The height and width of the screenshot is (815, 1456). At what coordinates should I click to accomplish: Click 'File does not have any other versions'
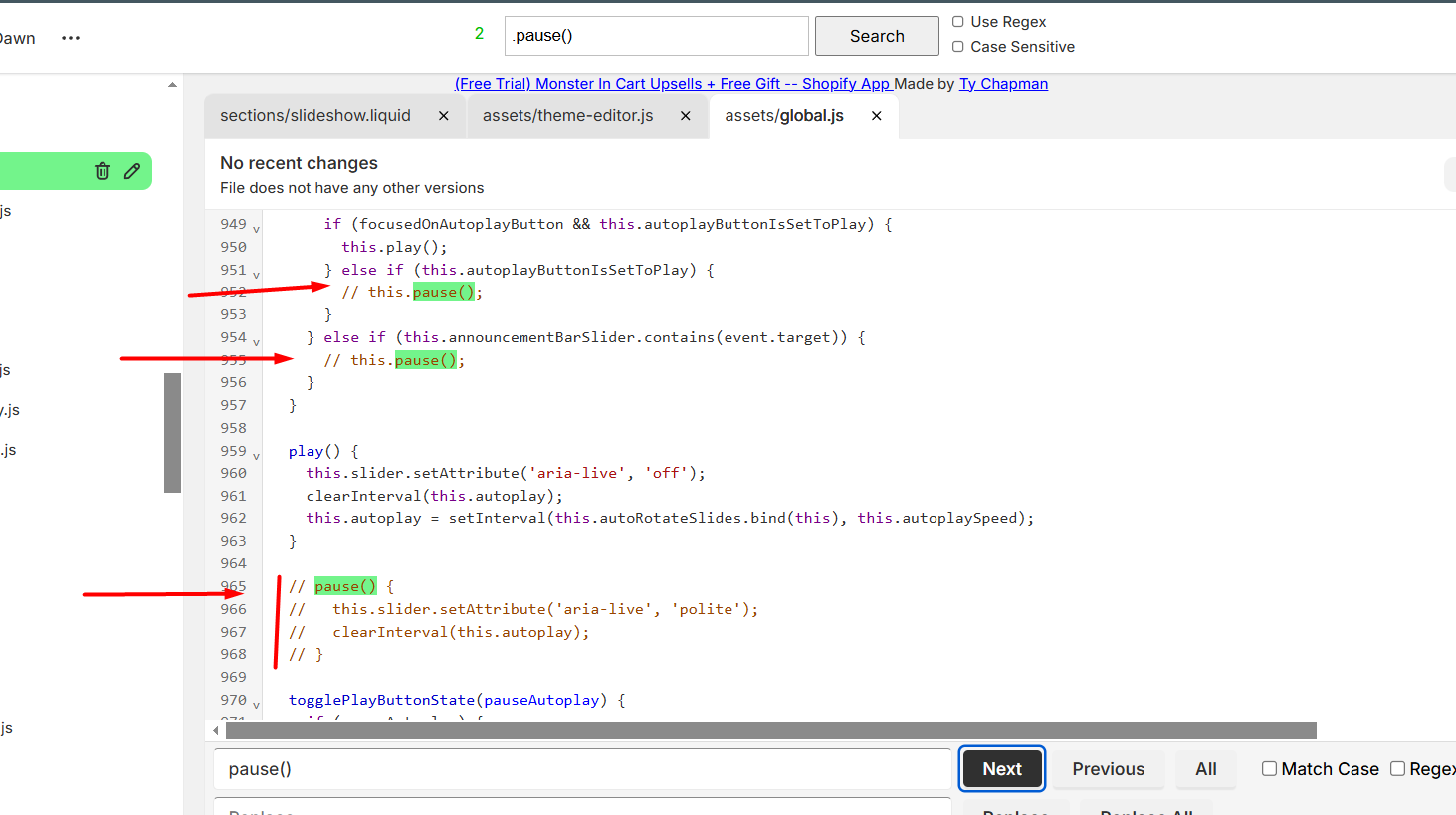[351, 188]
